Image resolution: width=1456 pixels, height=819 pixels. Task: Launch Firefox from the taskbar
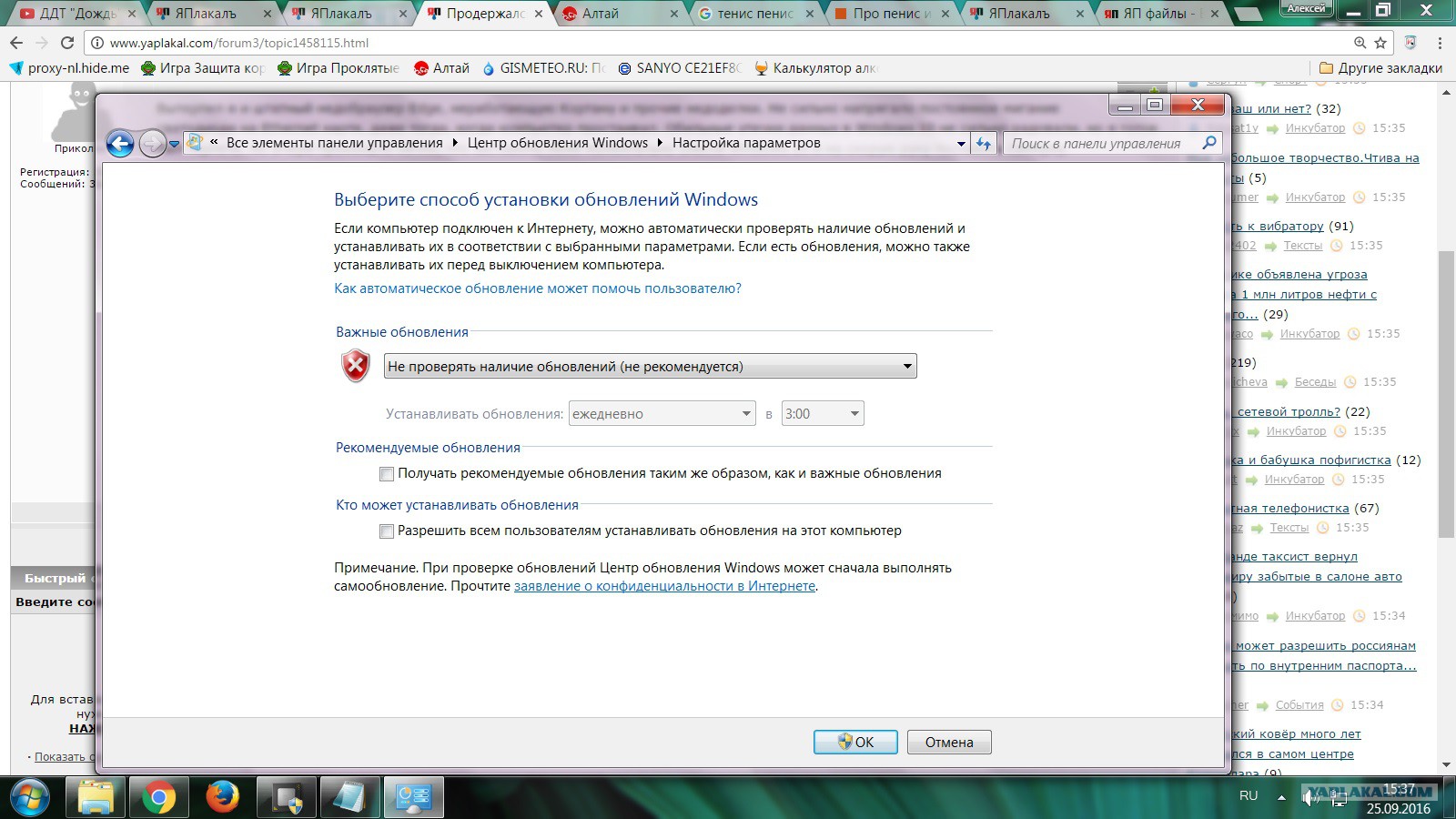pyautogui.click(x=222, y=798)
